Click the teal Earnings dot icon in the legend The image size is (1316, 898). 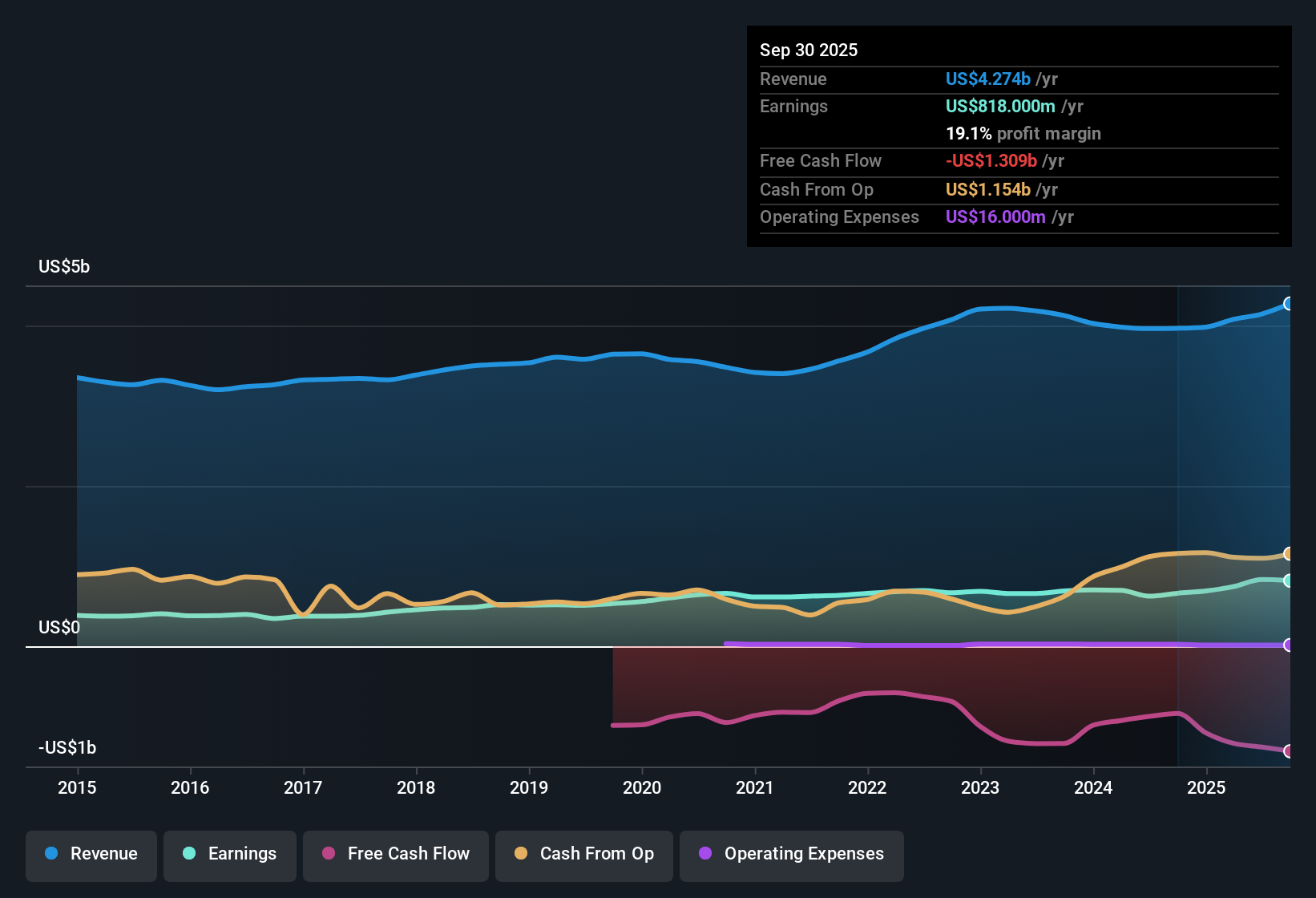tap(189, 854)
